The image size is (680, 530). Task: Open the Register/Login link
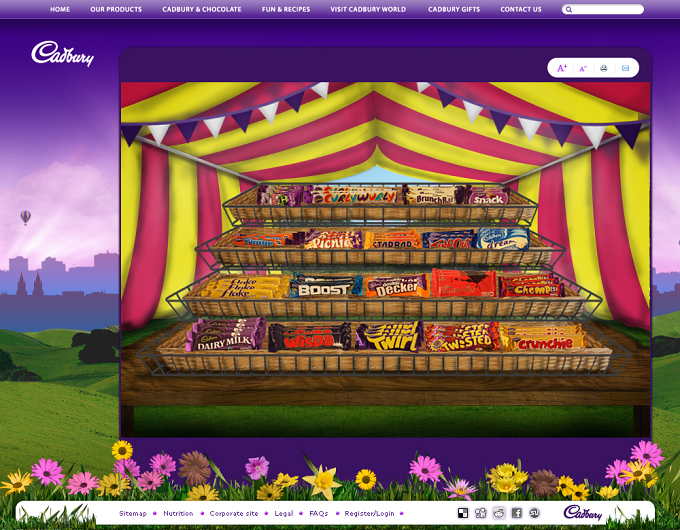(369, 514)
